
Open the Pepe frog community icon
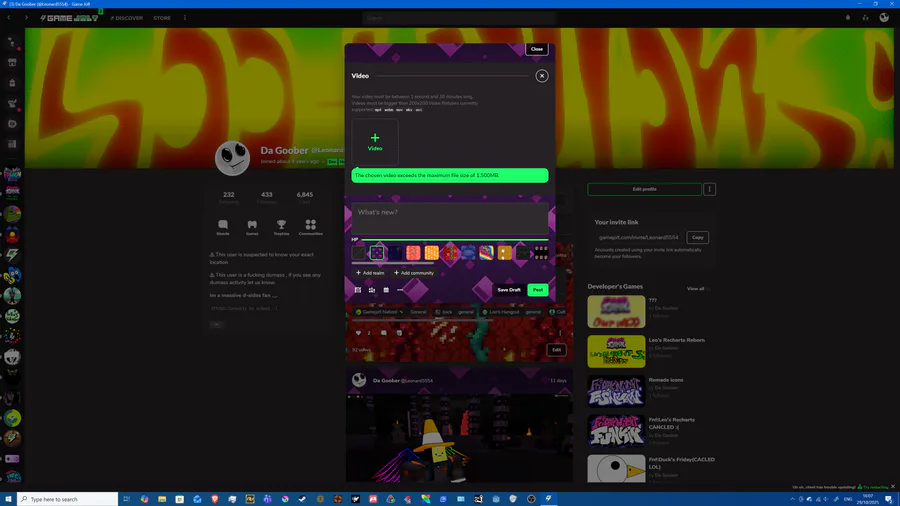pos(12,214)
